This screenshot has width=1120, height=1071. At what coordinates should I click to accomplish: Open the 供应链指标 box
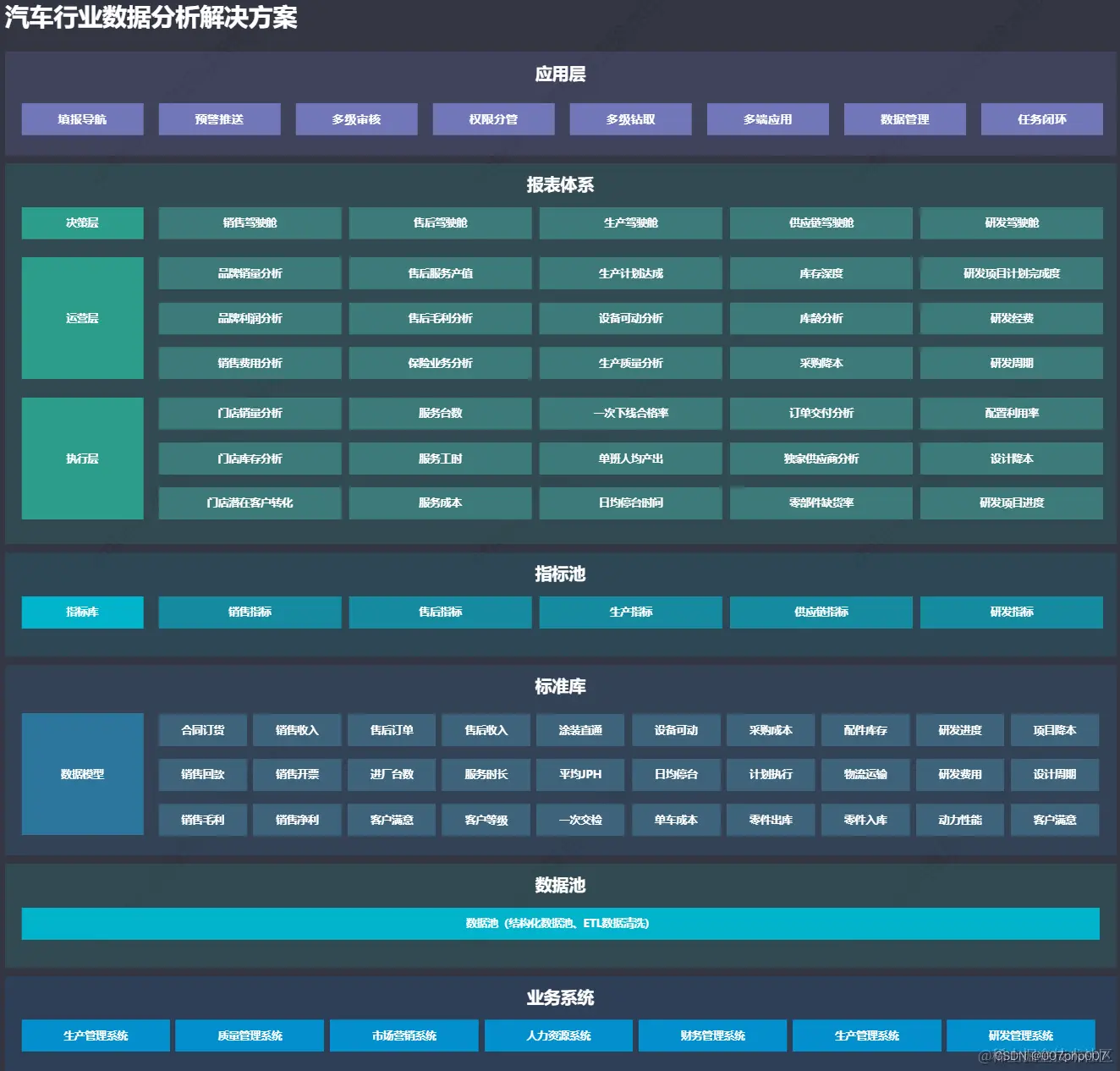click(821, 612)
